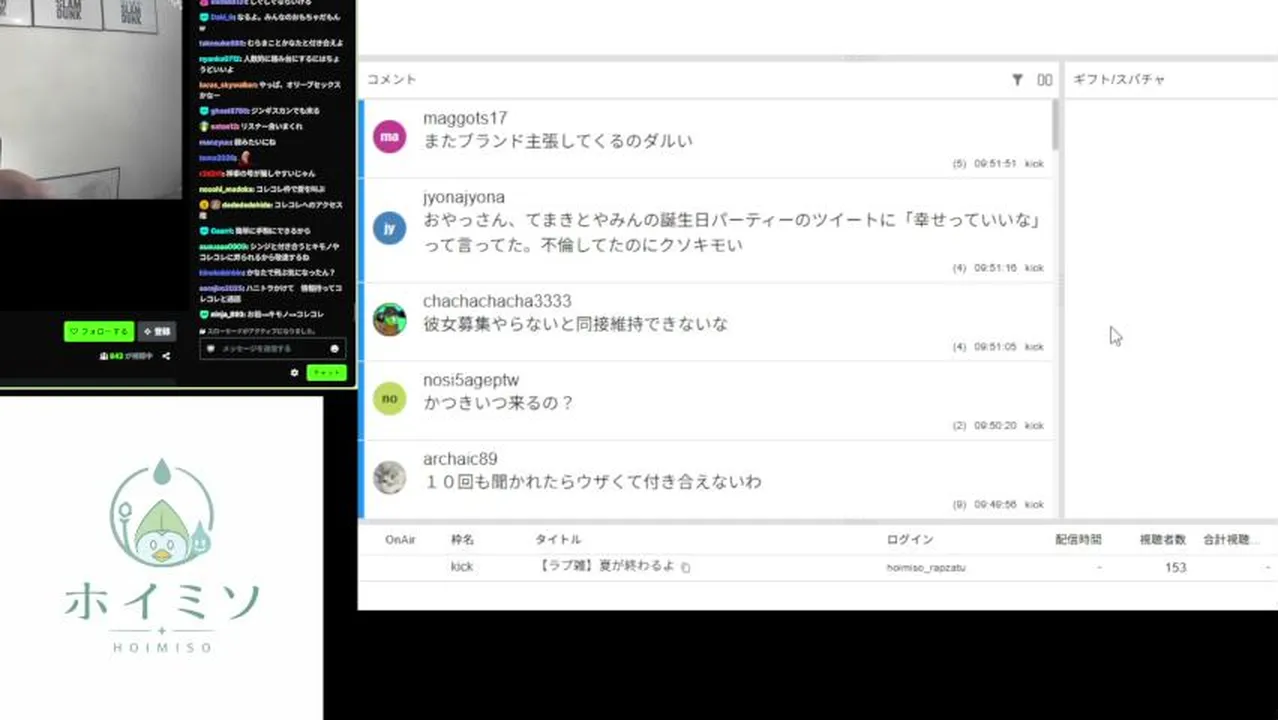Click the gray subscribe button beside Follow
This screenshot has height=720, width=1278.
pyautogui.click(x=157, y=331)
